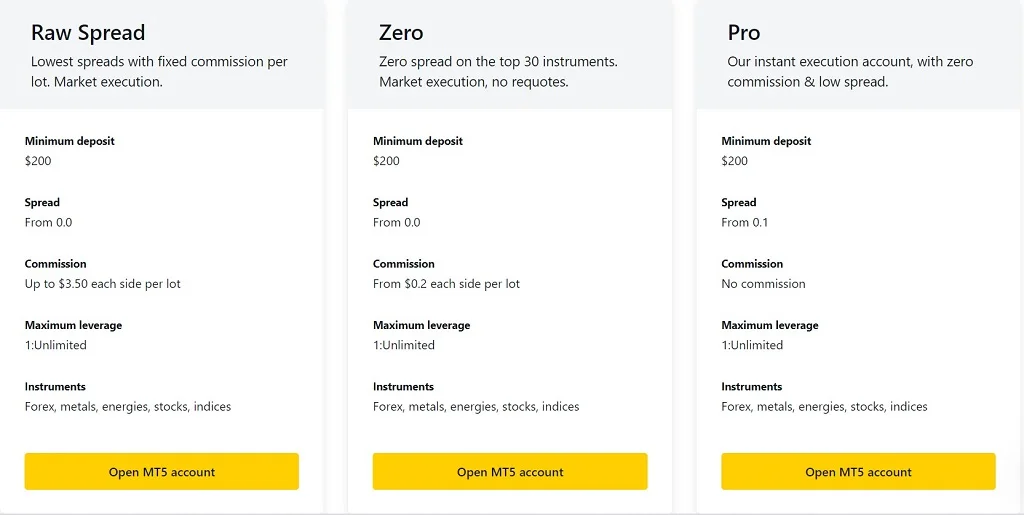Viewport: 1024px width, 515px height.
Task: Click Zero's 1:Unlimited leverage value
Action: click(x=404, y=345)
